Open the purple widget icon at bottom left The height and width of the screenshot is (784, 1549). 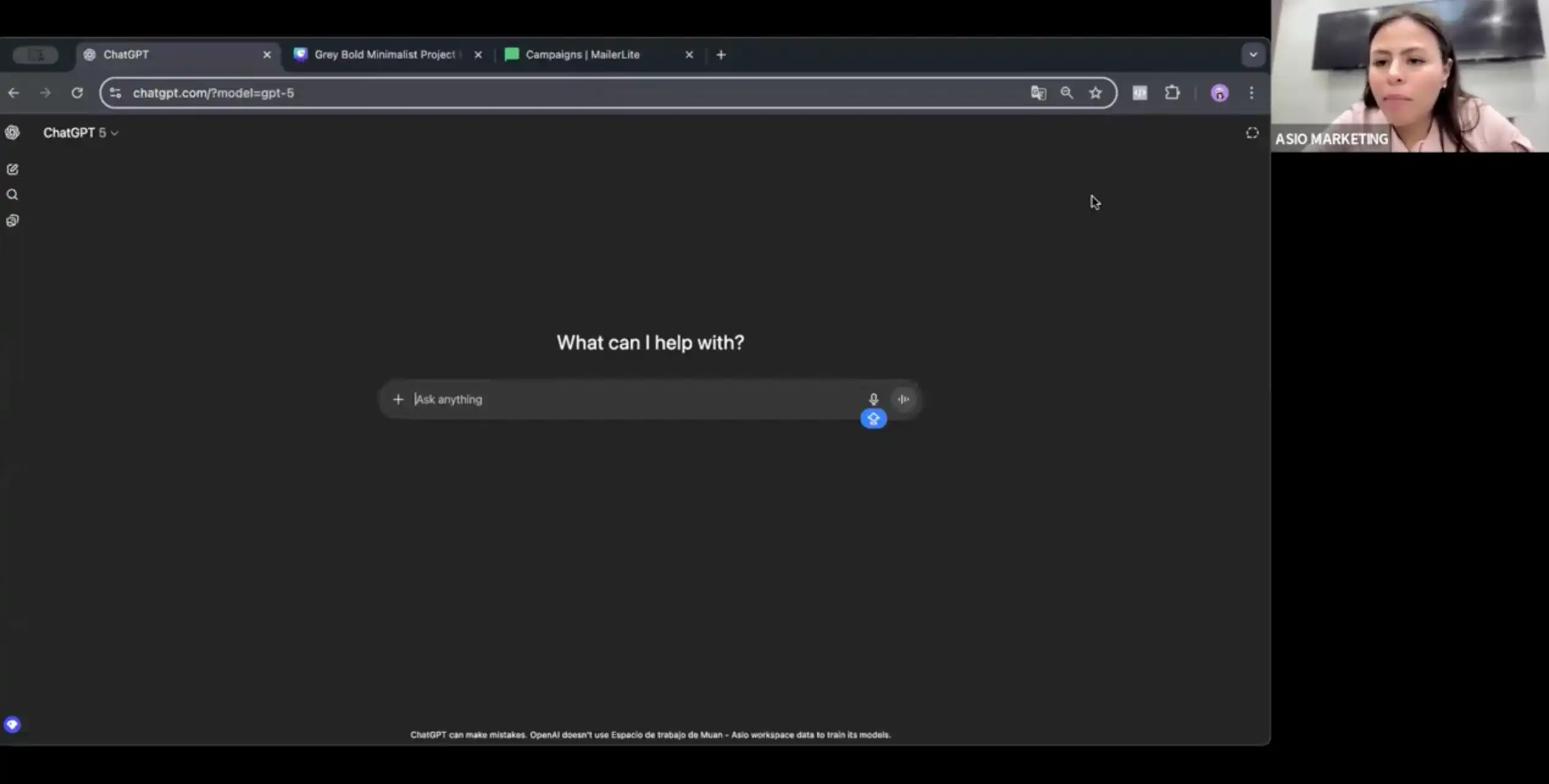12,724
